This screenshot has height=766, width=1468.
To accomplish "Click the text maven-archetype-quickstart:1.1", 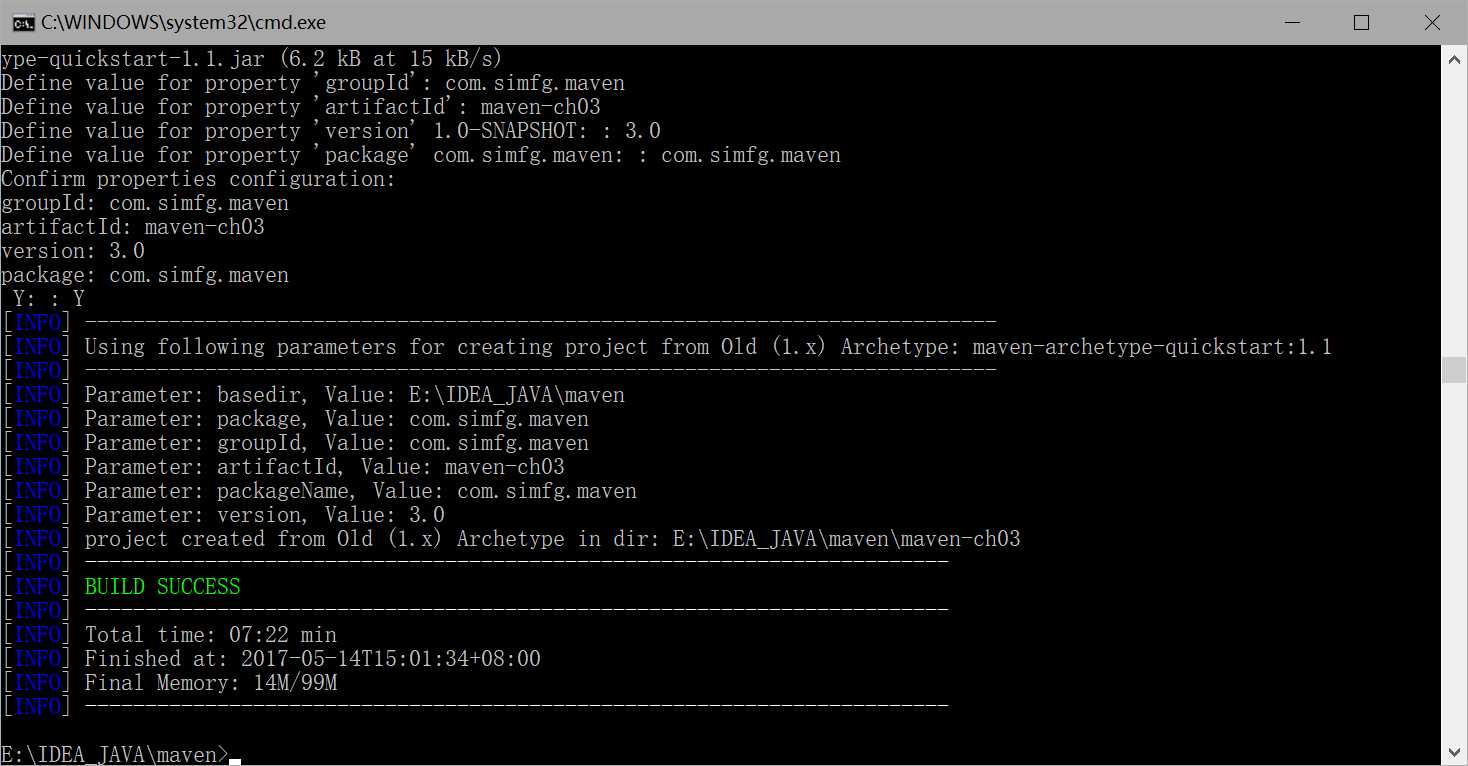I will point(1152,347).
